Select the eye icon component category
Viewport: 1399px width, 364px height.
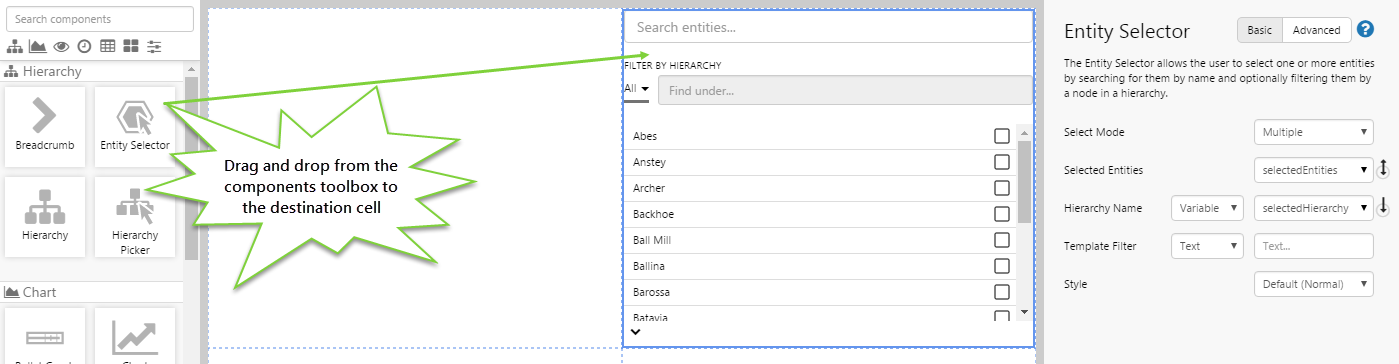click(61, 46)
